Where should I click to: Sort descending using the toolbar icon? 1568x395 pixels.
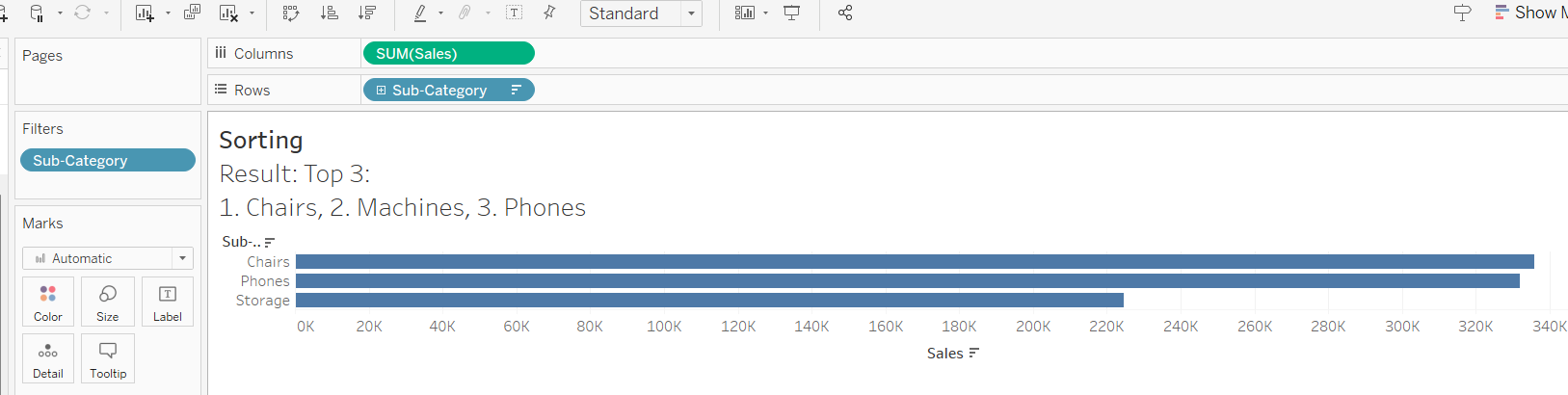(367, 13)
